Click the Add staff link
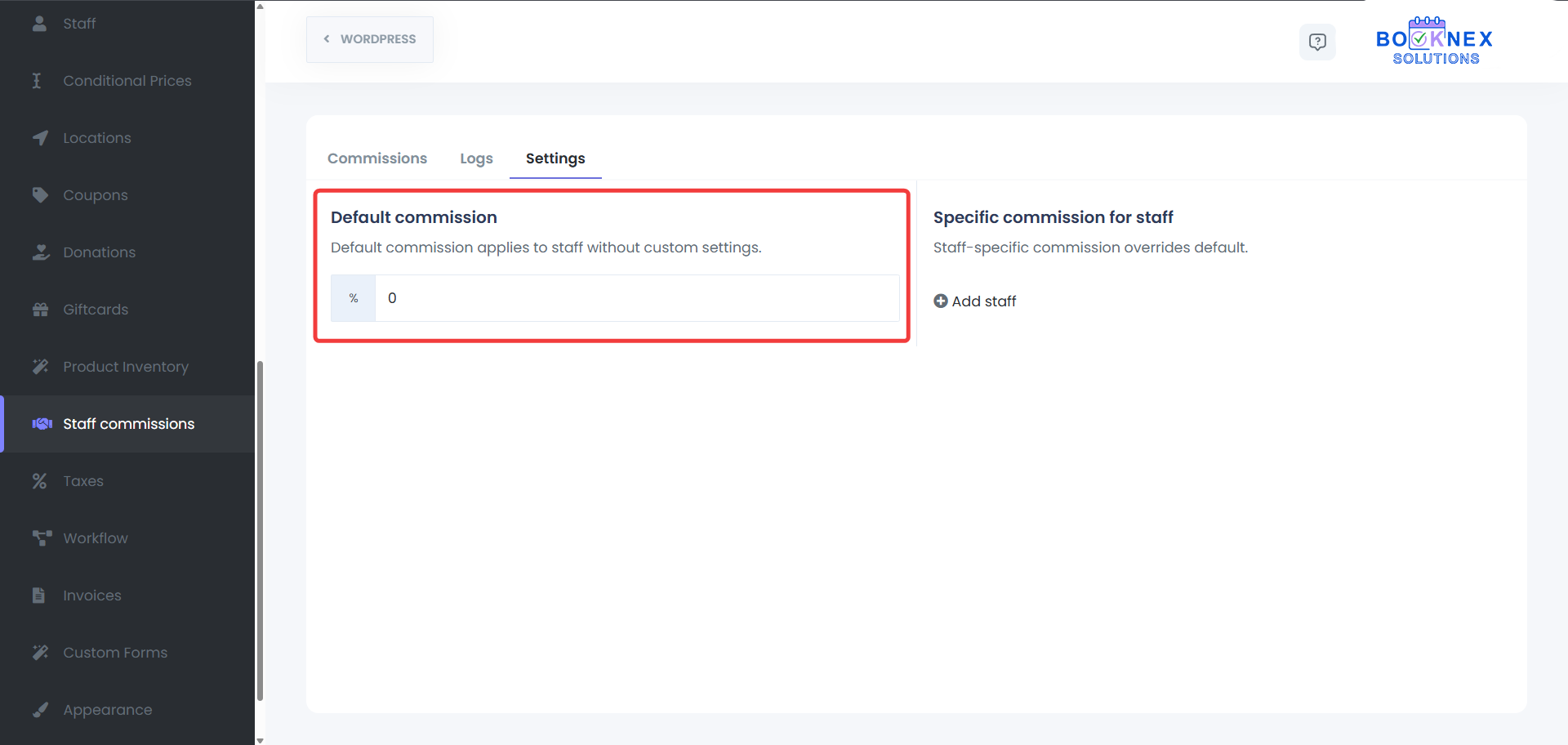Screen dimensions: 1568x745 (983, 301)
